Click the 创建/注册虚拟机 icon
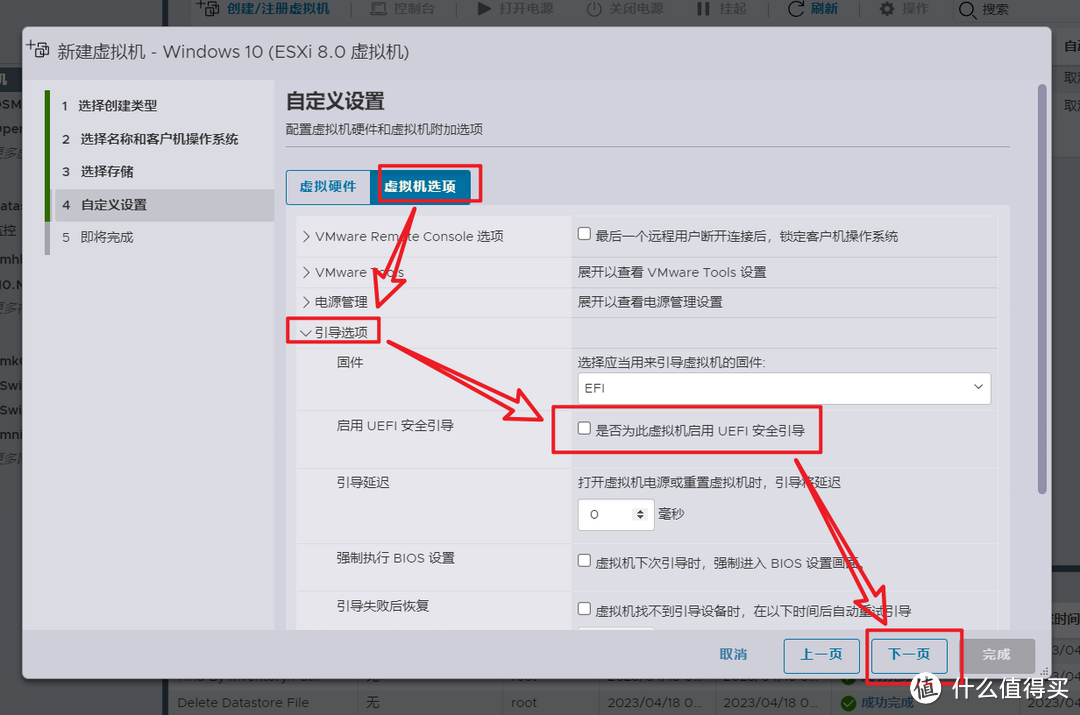 tap(207, 9)
